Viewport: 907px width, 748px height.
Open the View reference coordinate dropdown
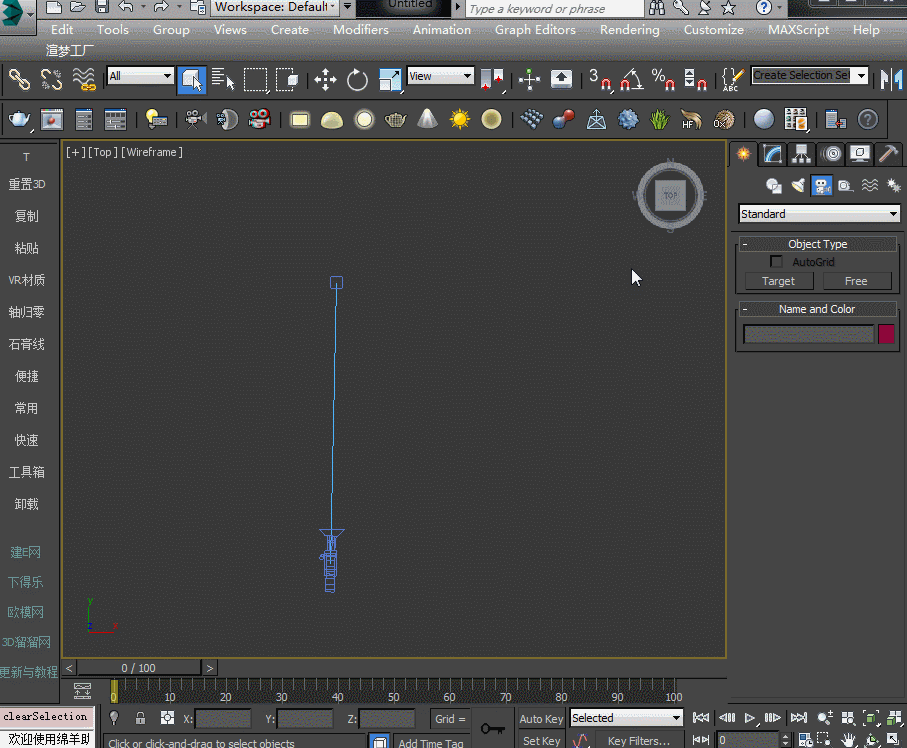440,76
